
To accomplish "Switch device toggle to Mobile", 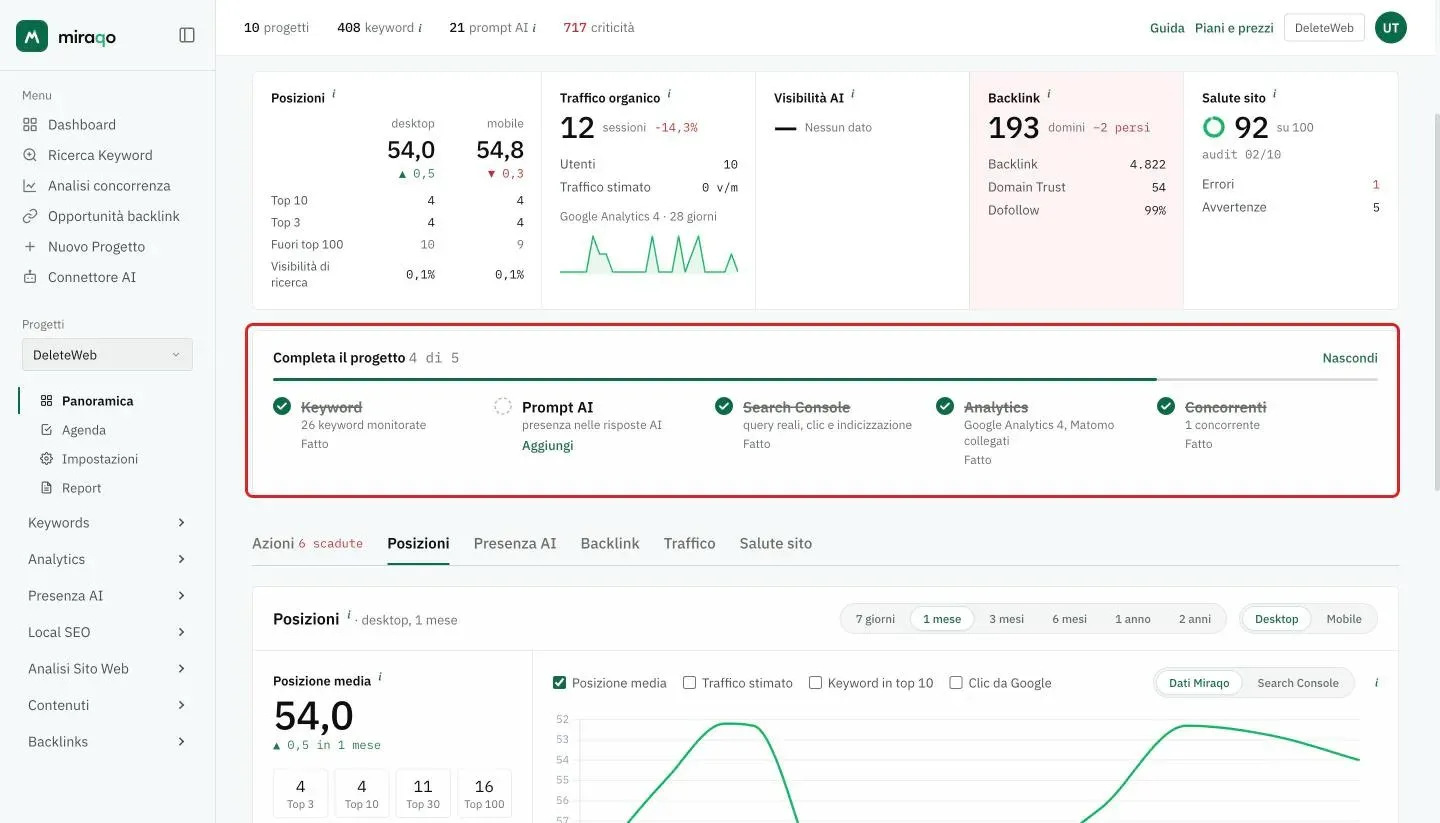I will click(x=1344, y=619).
